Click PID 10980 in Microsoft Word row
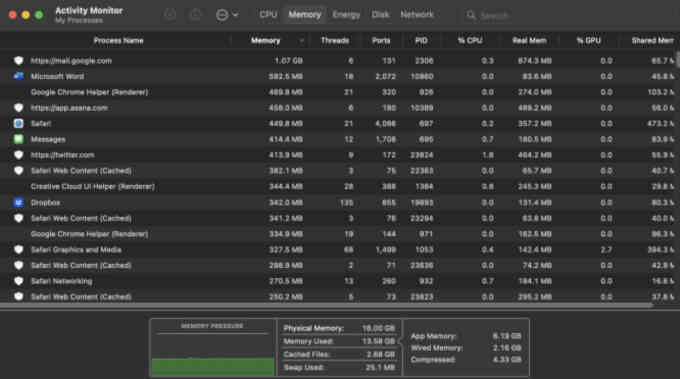 tap(422, 76)
